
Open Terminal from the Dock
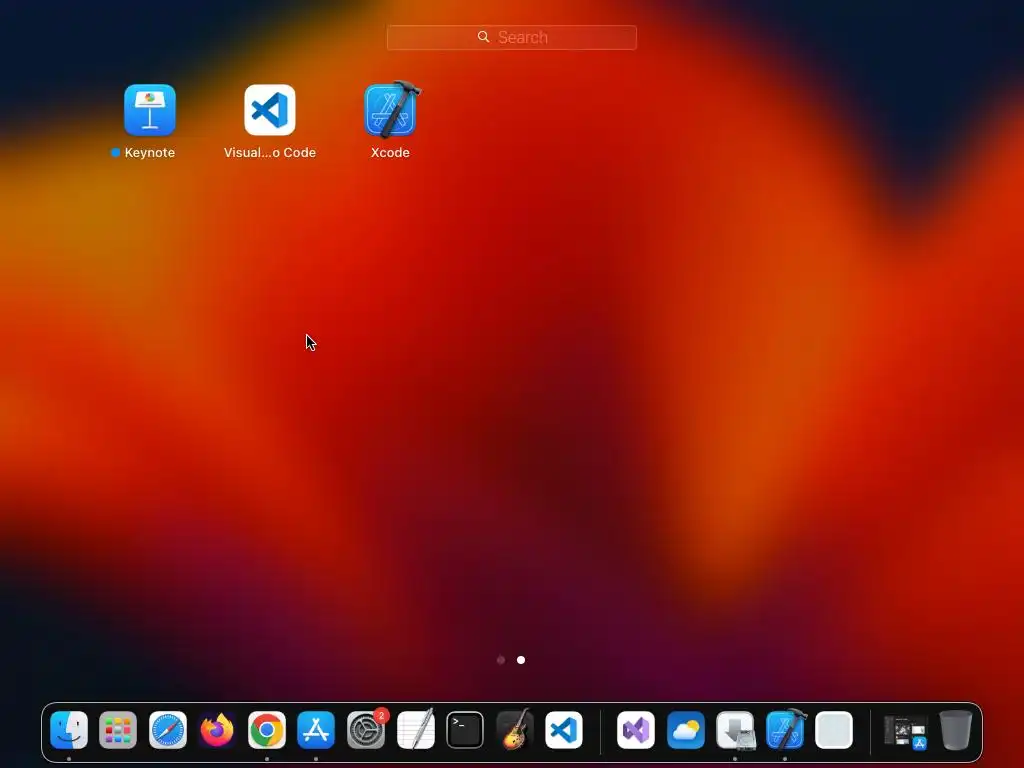click(x=465, y=729)
